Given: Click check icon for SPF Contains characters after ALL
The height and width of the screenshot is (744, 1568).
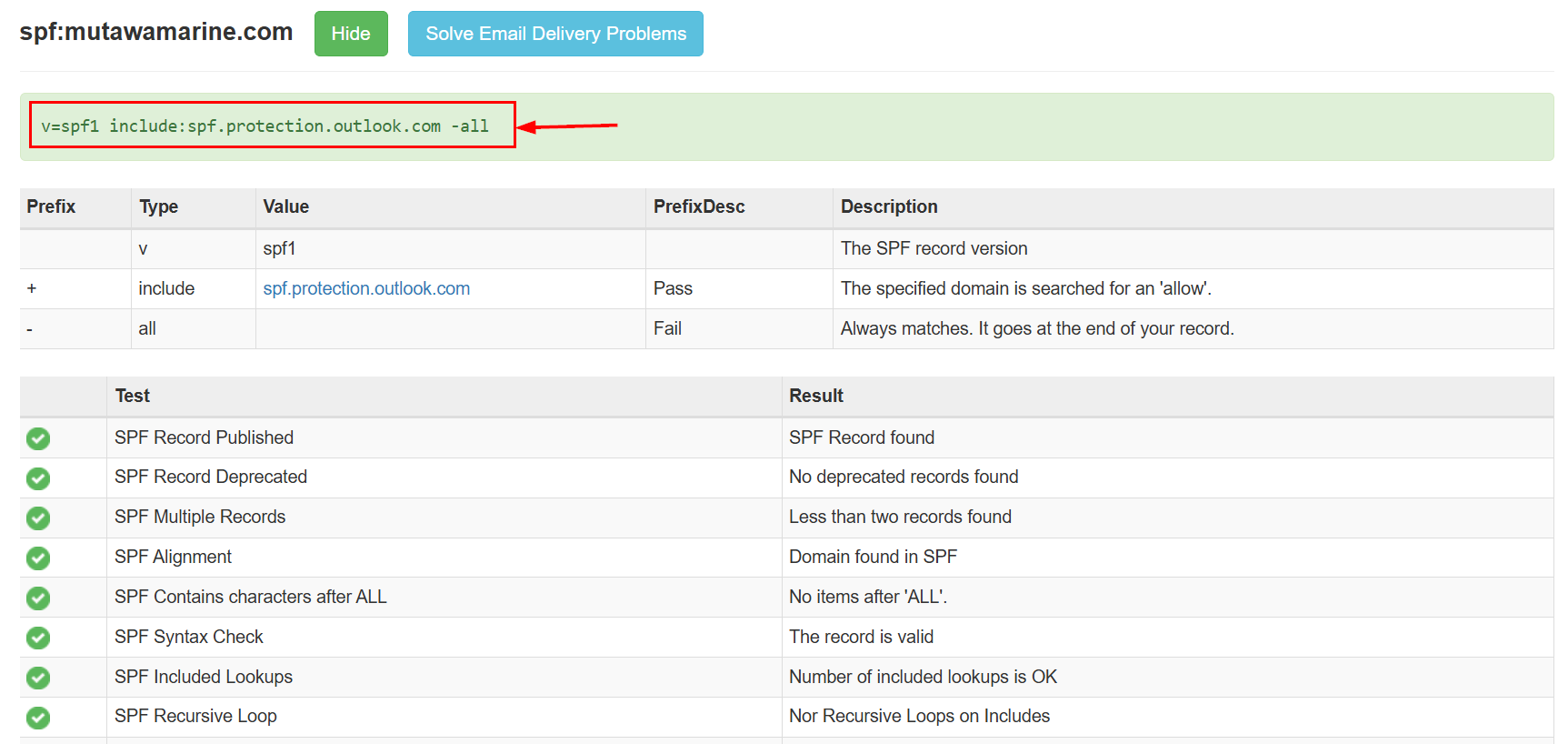Looking at the screenshot, I should (x=38, y=598).
